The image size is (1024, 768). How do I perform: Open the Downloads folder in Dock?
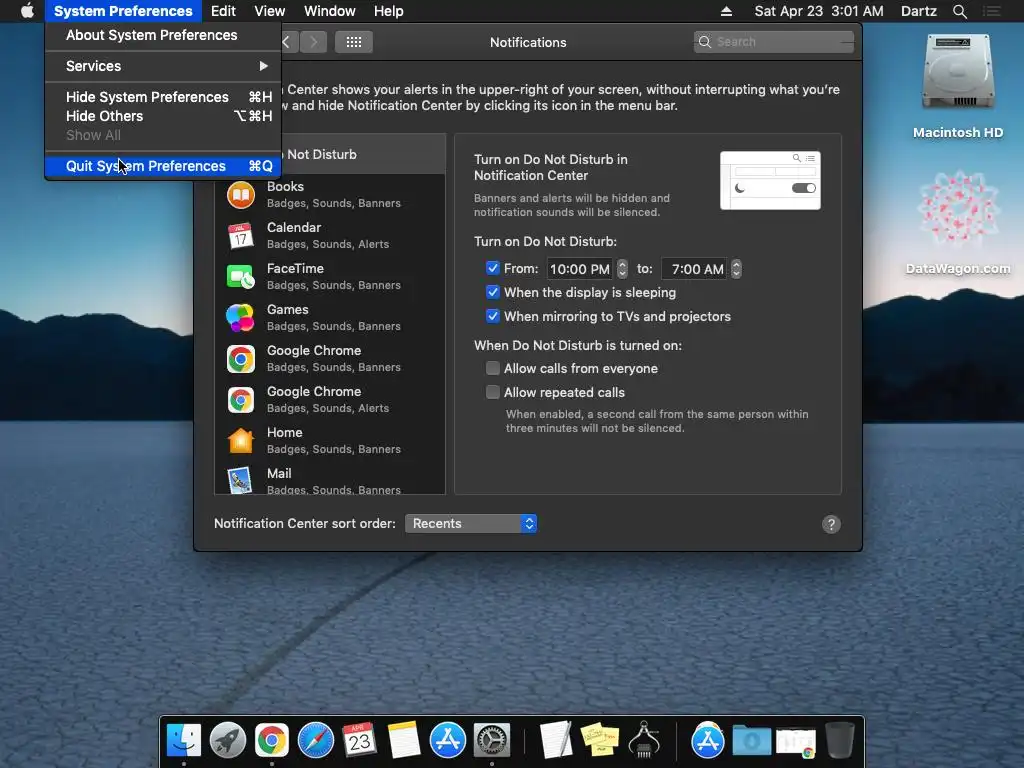751,740
